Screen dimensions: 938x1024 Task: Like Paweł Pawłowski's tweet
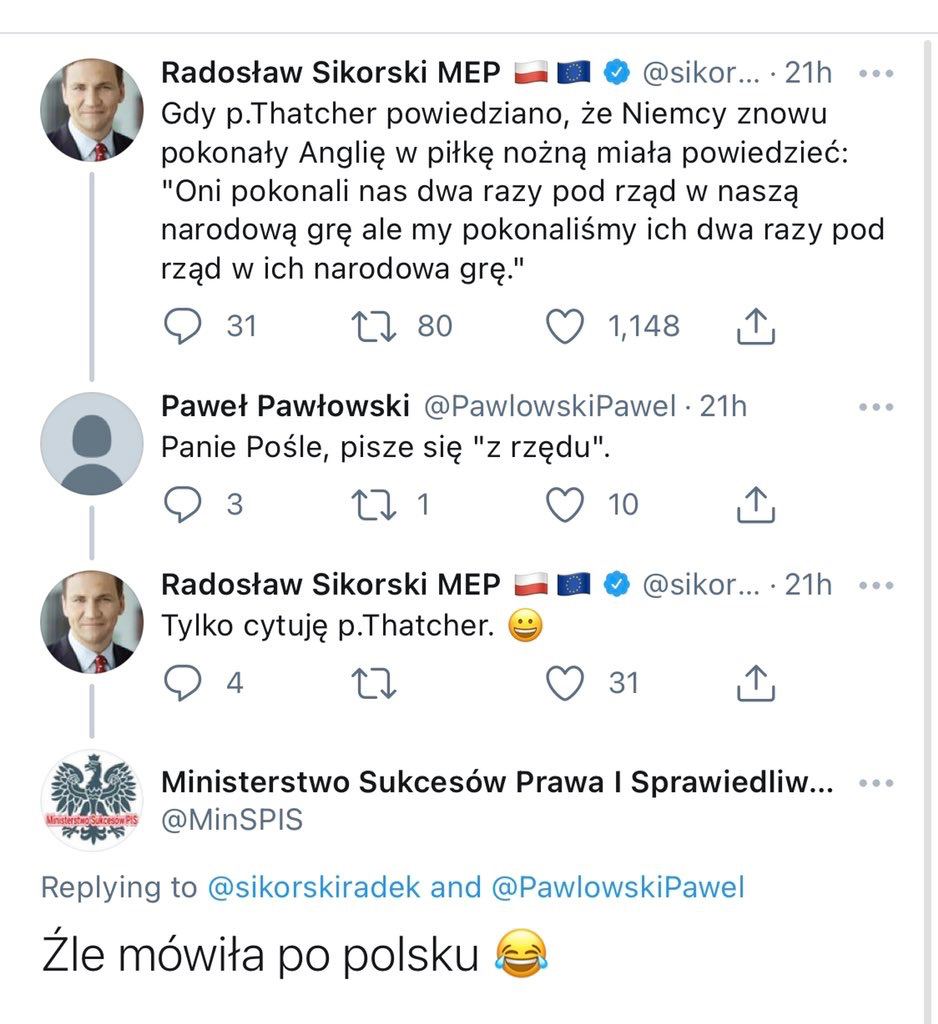click(566, 505)
